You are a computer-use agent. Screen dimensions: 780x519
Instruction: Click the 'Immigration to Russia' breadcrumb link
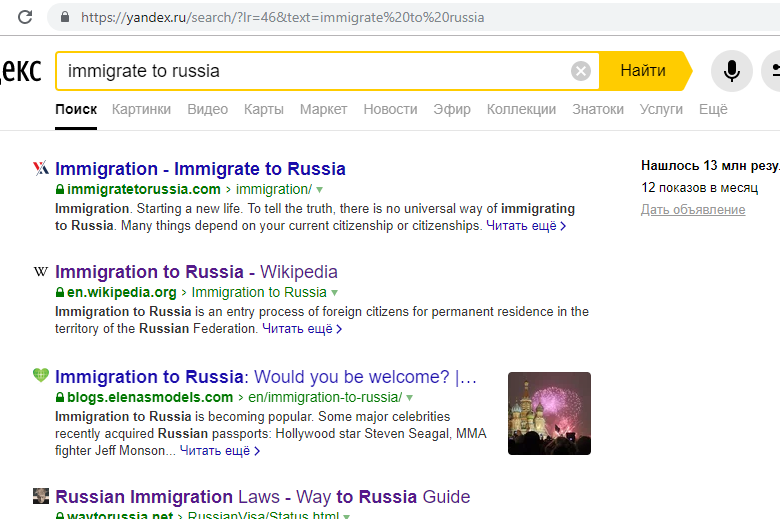pyautogui.click(x=259, y=292)
